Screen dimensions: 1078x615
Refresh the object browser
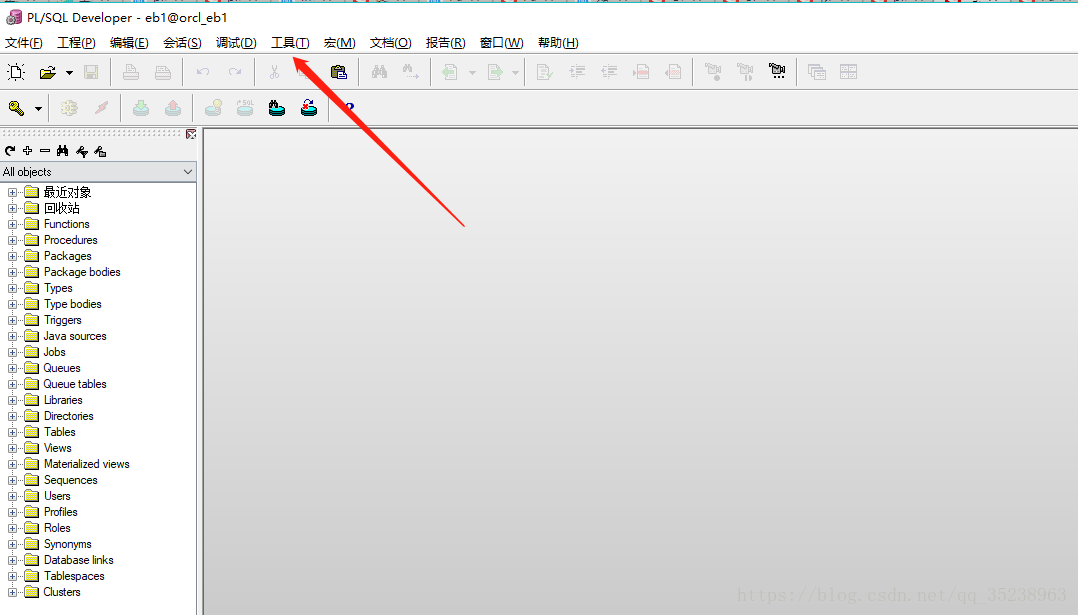click(x=10, y=151)
